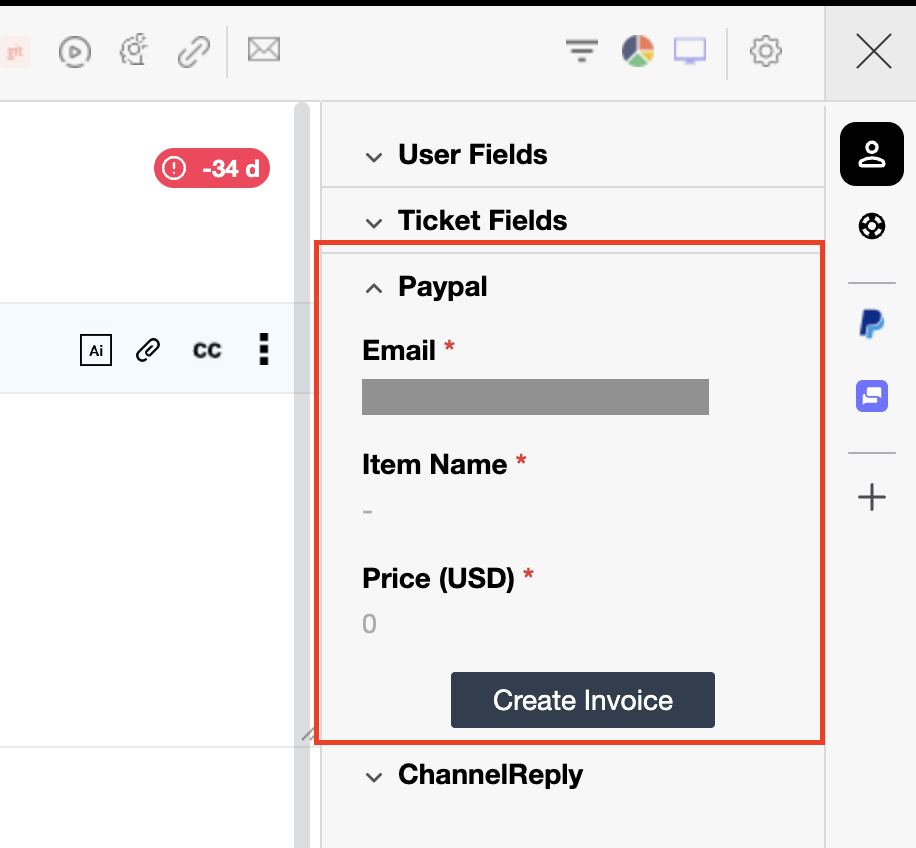Click the PayPal icon in the sidebar
The width and height of the screenshot is (916, 848).
coord(871,324)
